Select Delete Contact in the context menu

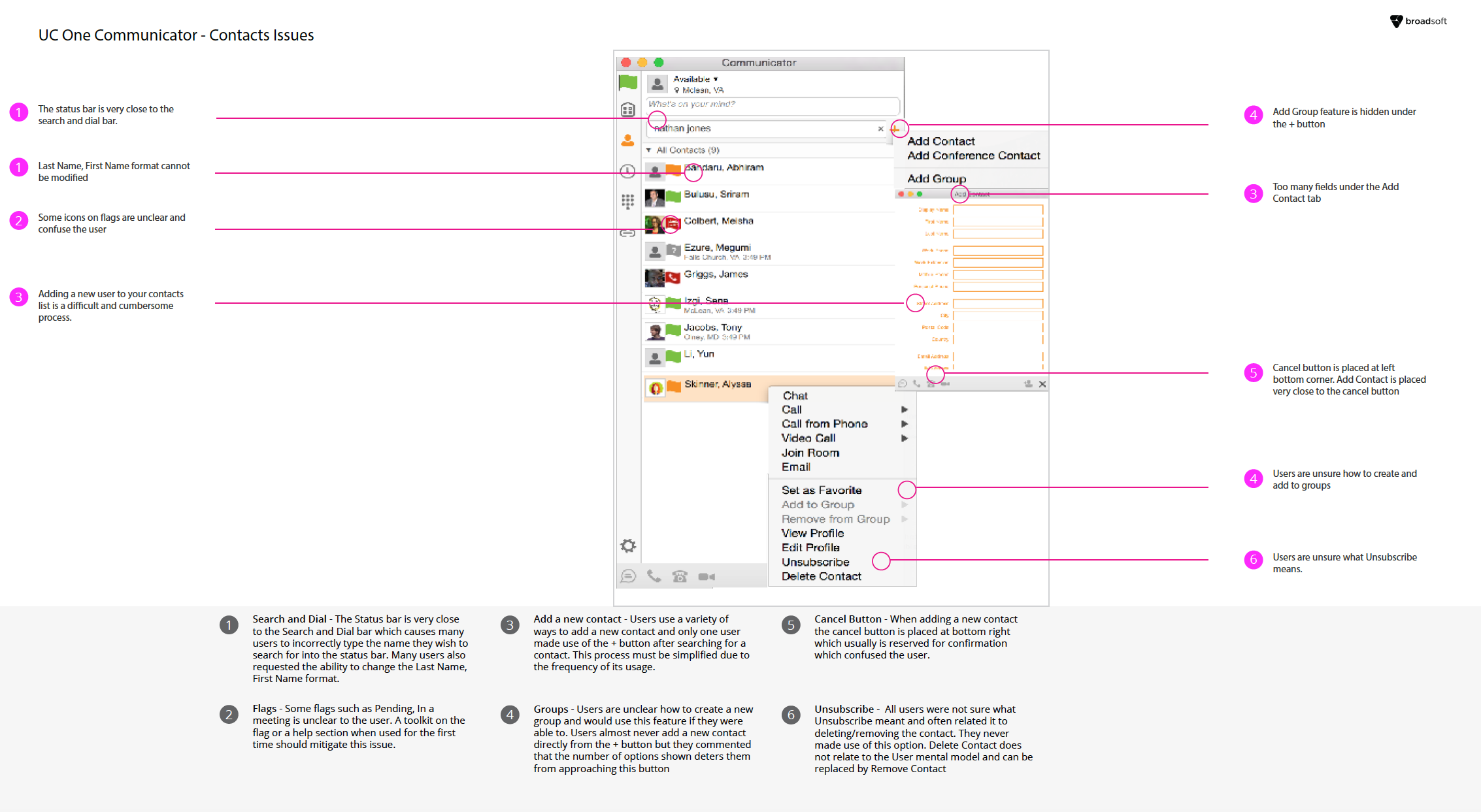point(822,577)
